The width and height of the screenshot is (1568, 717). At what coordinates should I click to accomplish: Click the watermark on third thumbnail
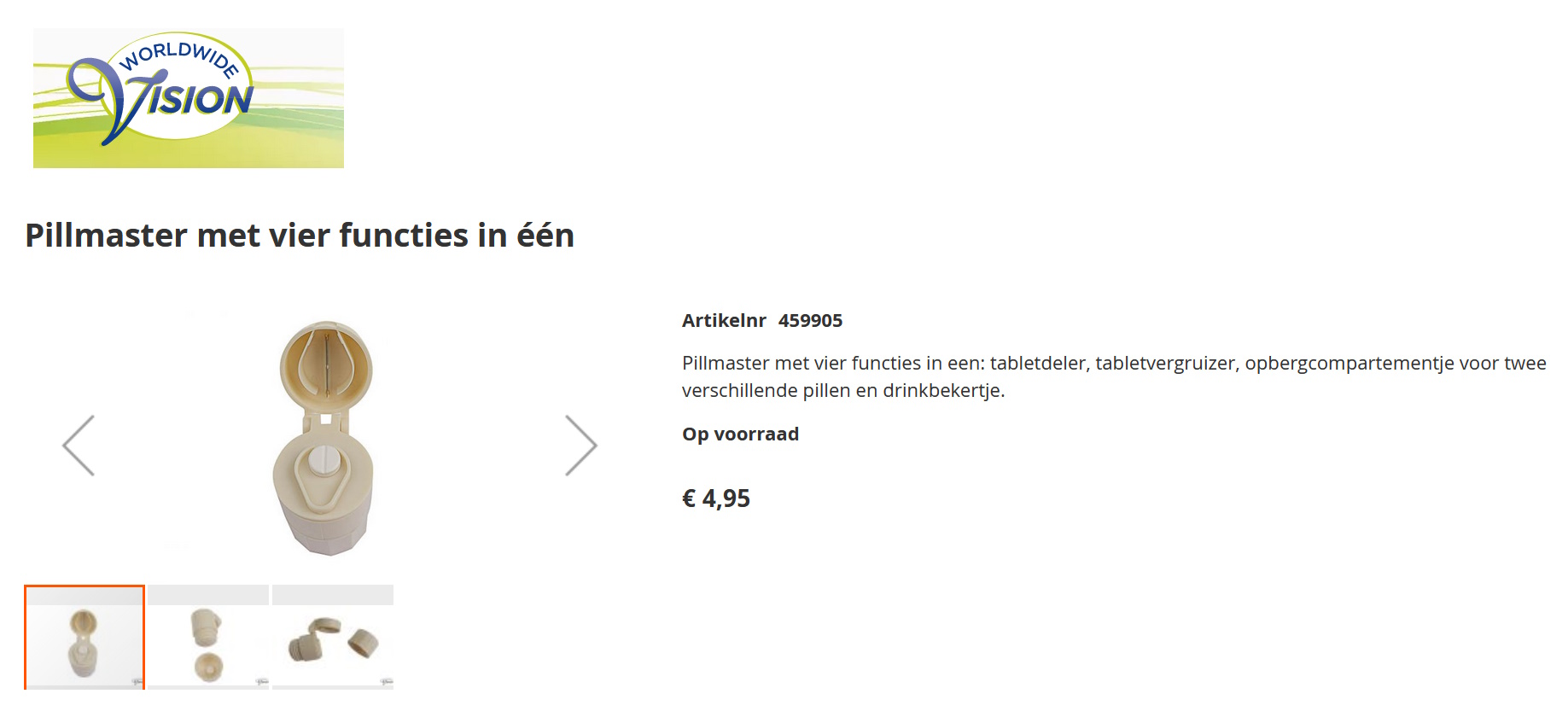pos(387,681)
